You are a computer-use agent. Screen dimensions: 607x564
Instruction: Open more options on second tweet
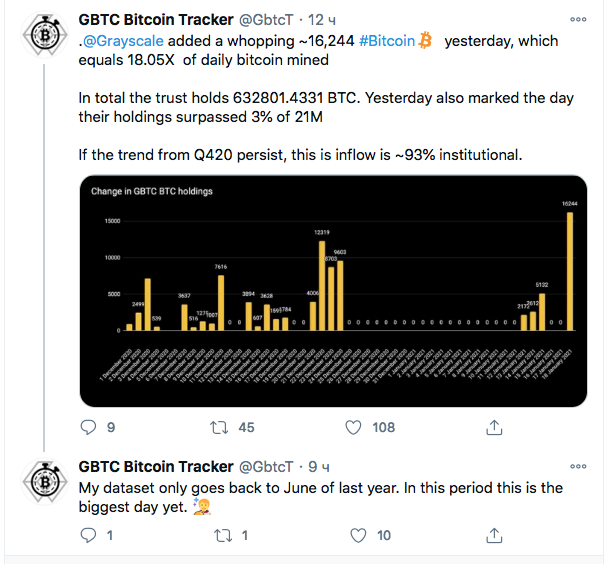coord(578,467)
